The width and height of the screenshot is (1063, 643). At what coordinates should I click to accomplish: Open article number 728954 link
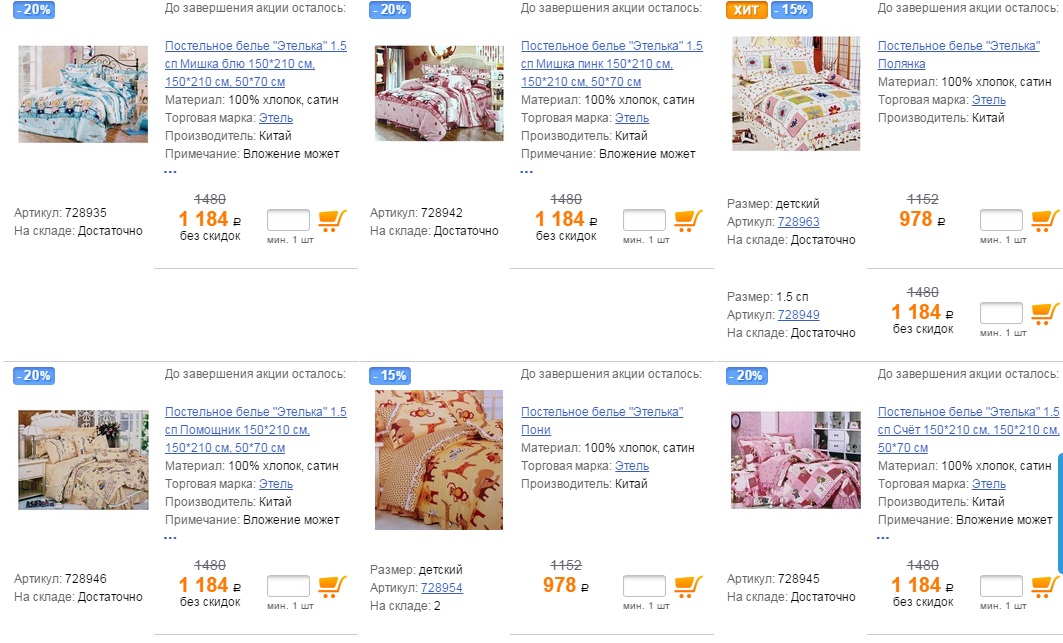tap(442, 588)
